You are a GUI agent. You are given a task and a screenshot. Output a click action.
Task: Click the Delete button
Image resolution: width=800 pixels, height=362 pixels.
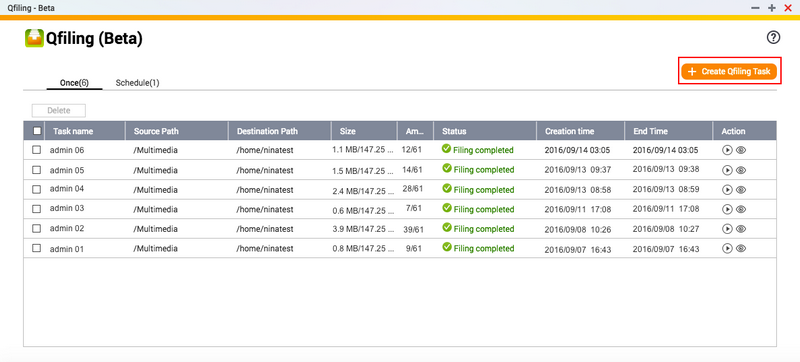pos(59,111)
